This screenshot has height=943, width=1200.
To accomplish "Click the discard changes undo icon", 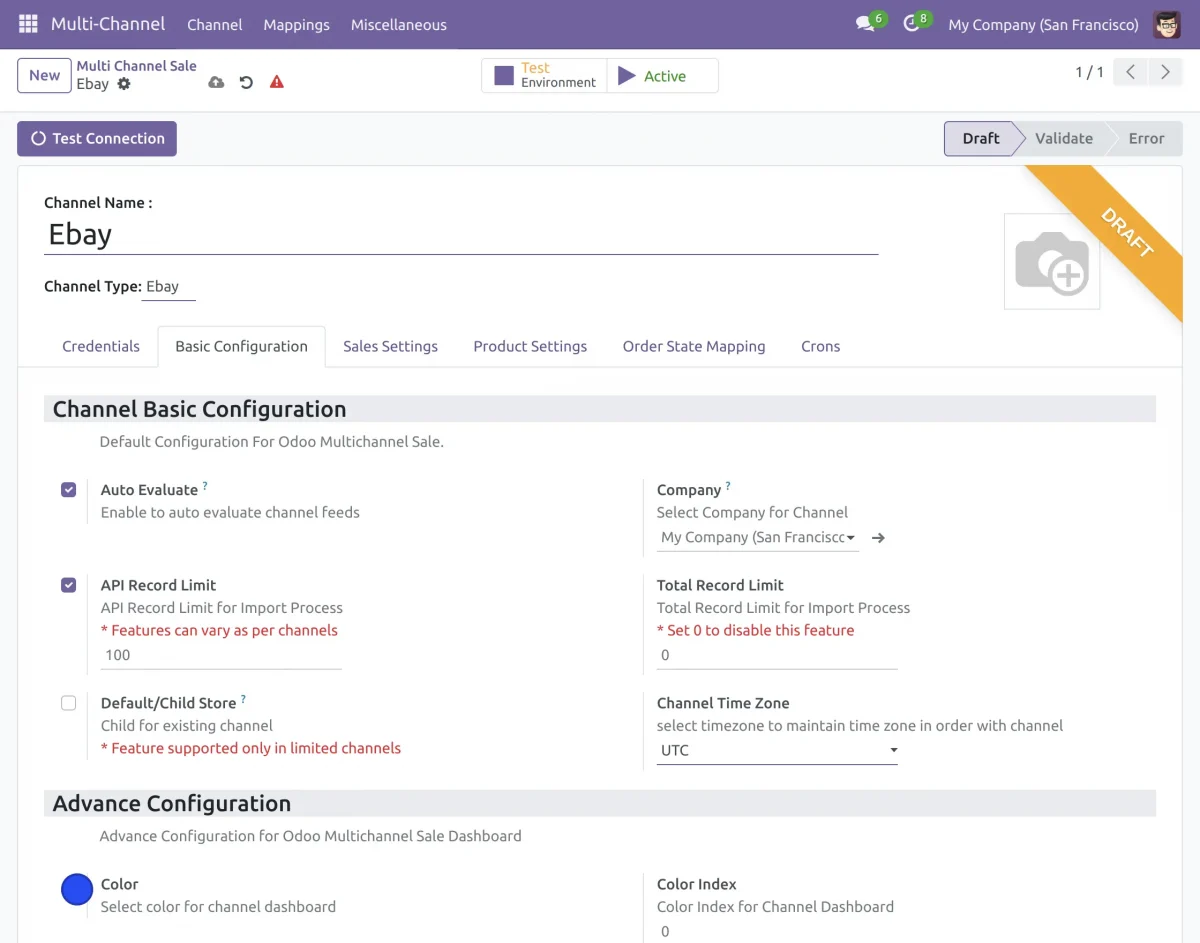I will click(246, 82).
